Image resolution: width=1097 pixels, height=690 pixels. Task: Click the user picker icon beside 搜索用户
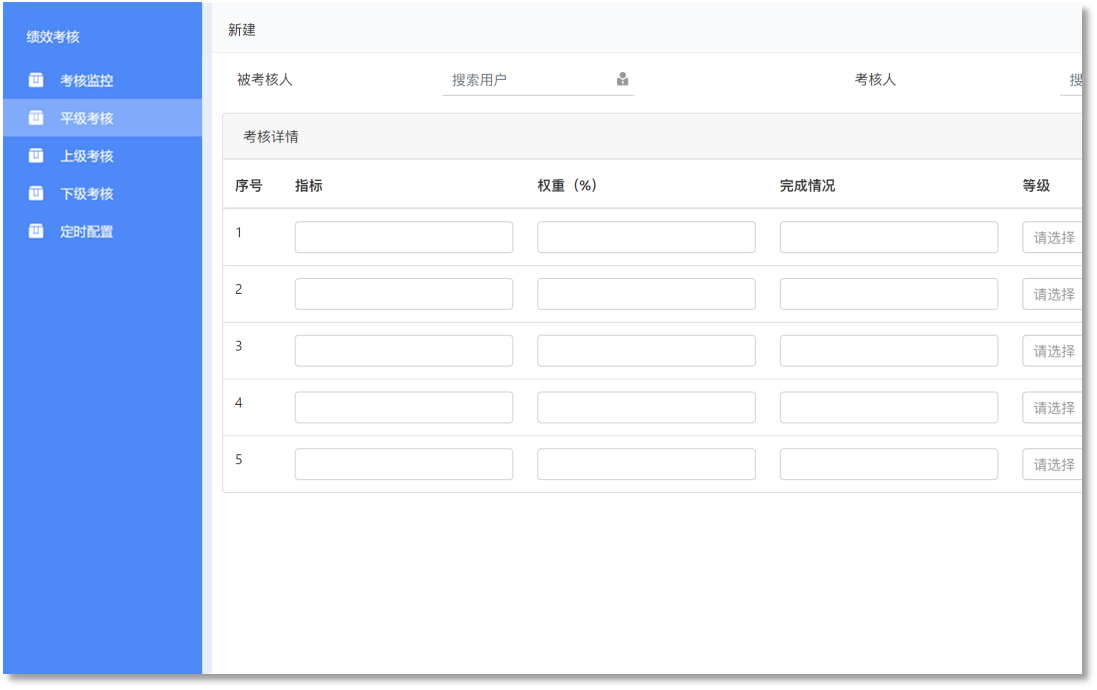click(622, 79)
